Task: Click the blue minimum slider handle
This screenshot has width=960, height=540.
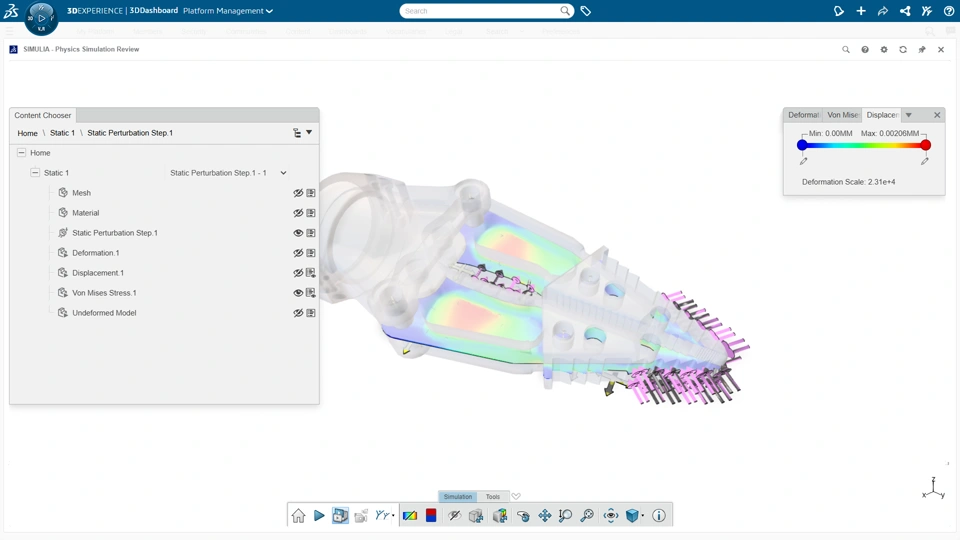Action: coord(802,145)
